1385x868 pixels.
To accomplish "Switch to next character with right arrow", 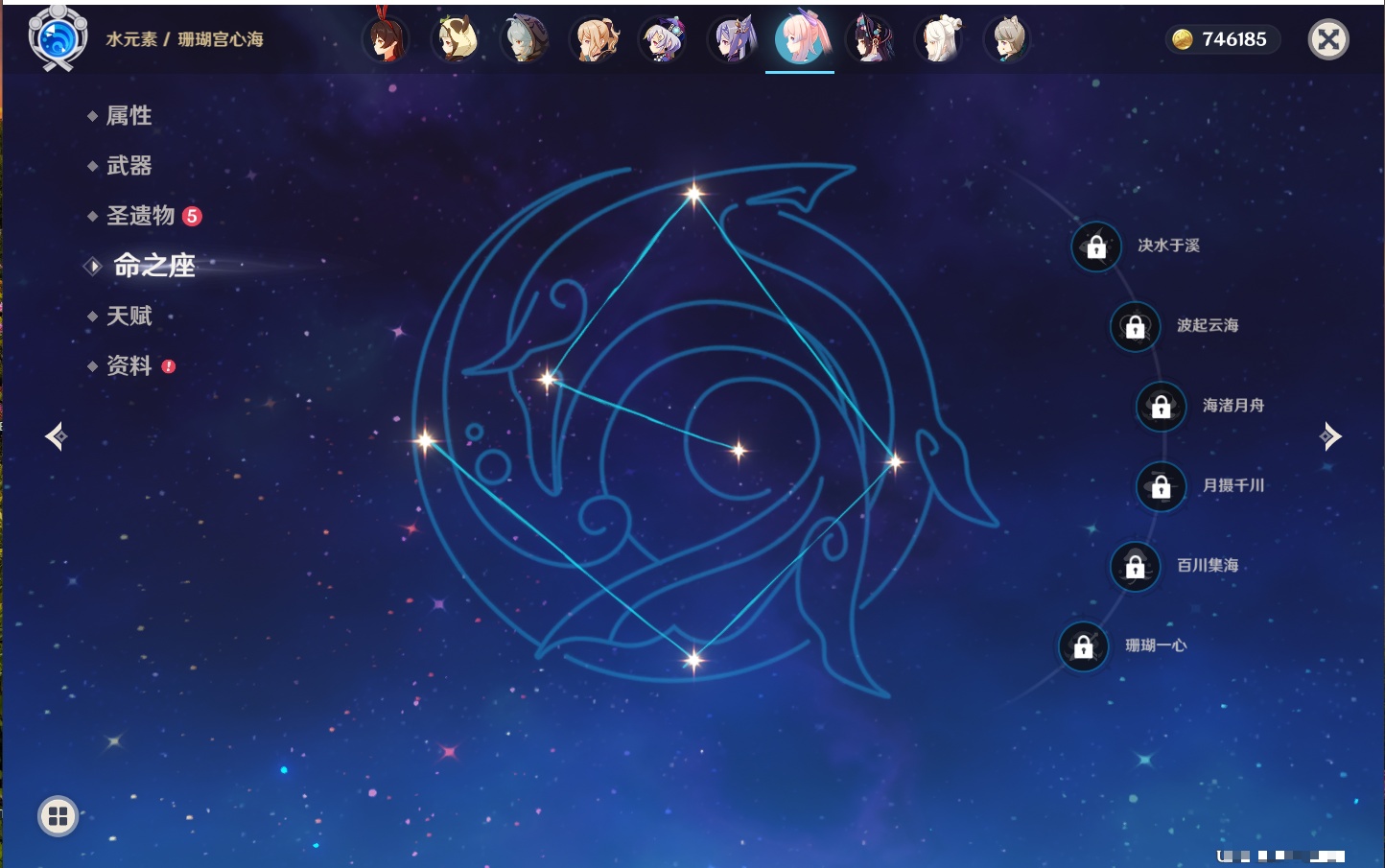I will [1330, 436].
